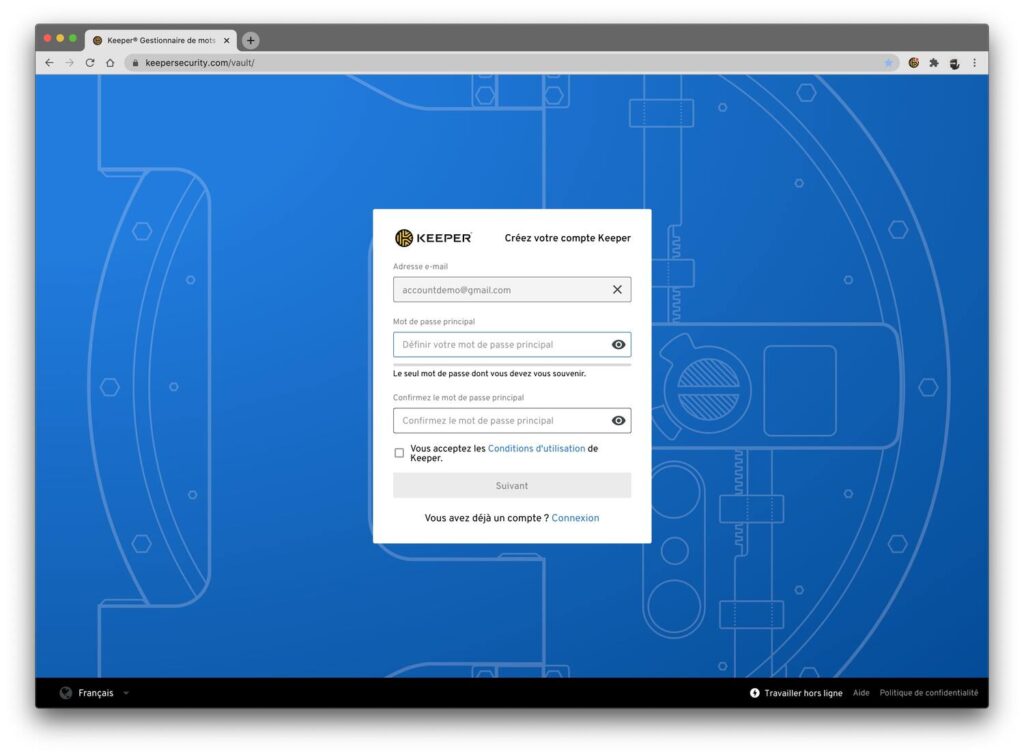
Task: Click the Keeper logo in the form
Action: click(433, 238)
